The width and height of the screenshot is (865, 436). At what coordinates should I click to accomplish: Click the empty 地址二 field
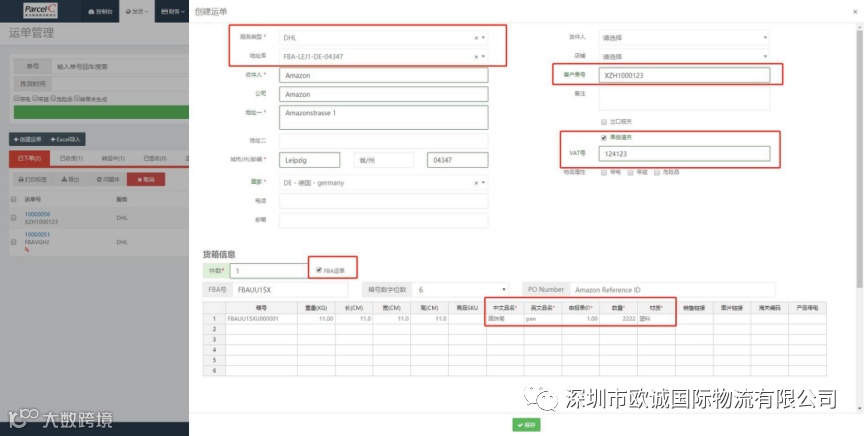coord(383,141)
